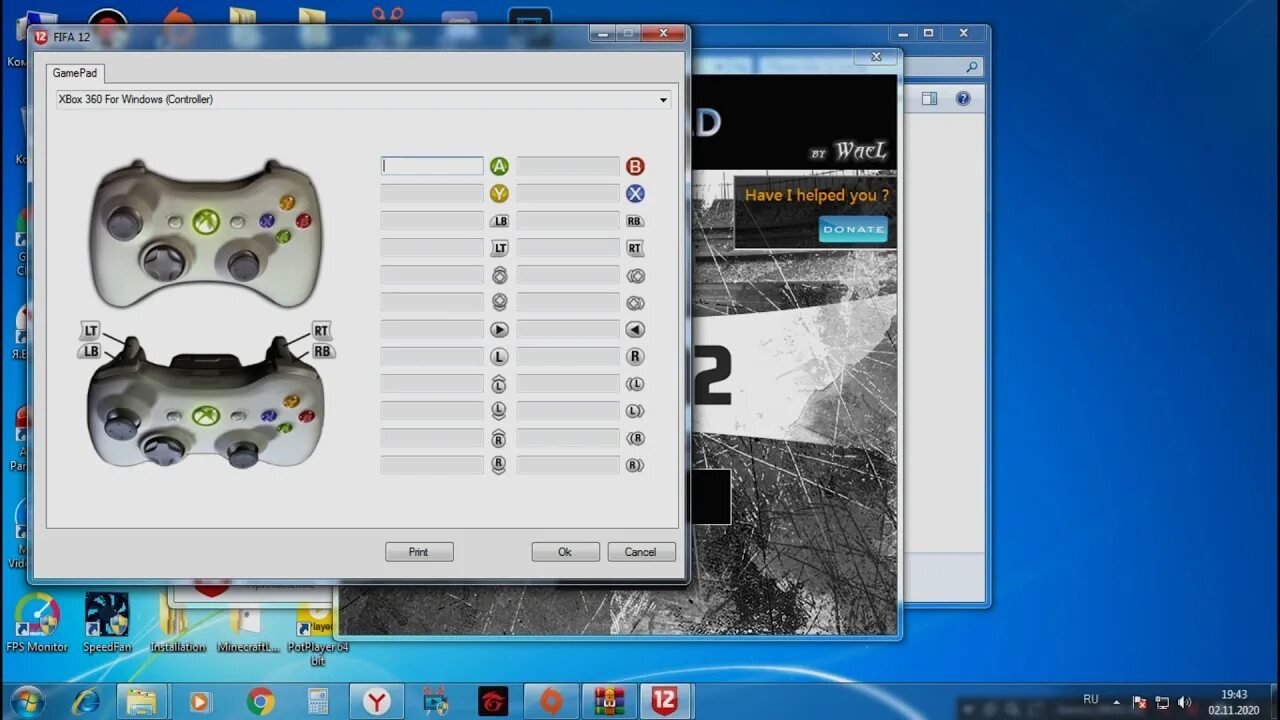Click the SpeedFan desktop shortcut
Image resolution: width=1280 pixels, height=720 pixels.
(107, 624)
